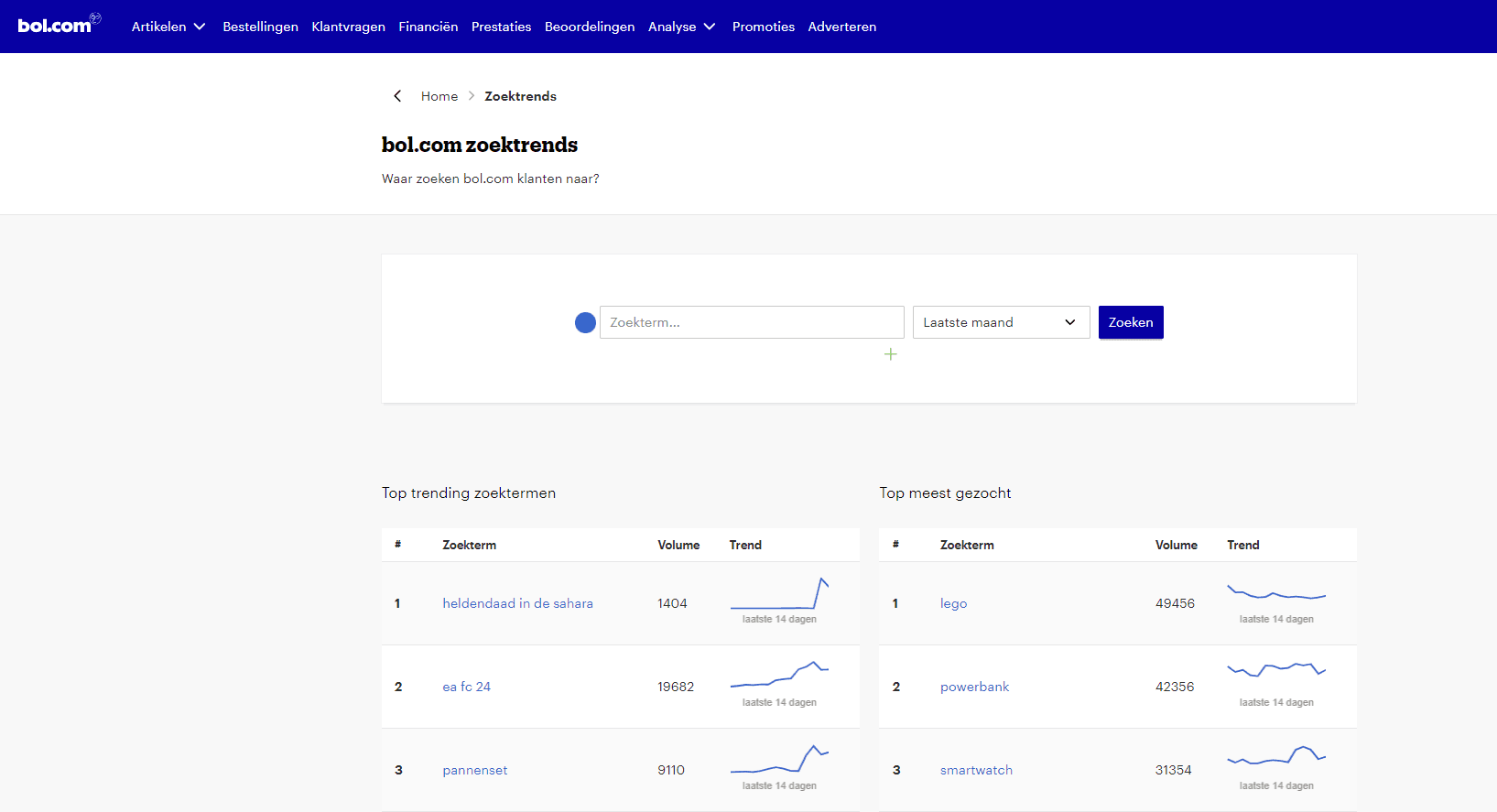The width and height of the screenshot is (1497, 812).
Task: Click trend sparkline for powerbank
Action: (1276, 670)
